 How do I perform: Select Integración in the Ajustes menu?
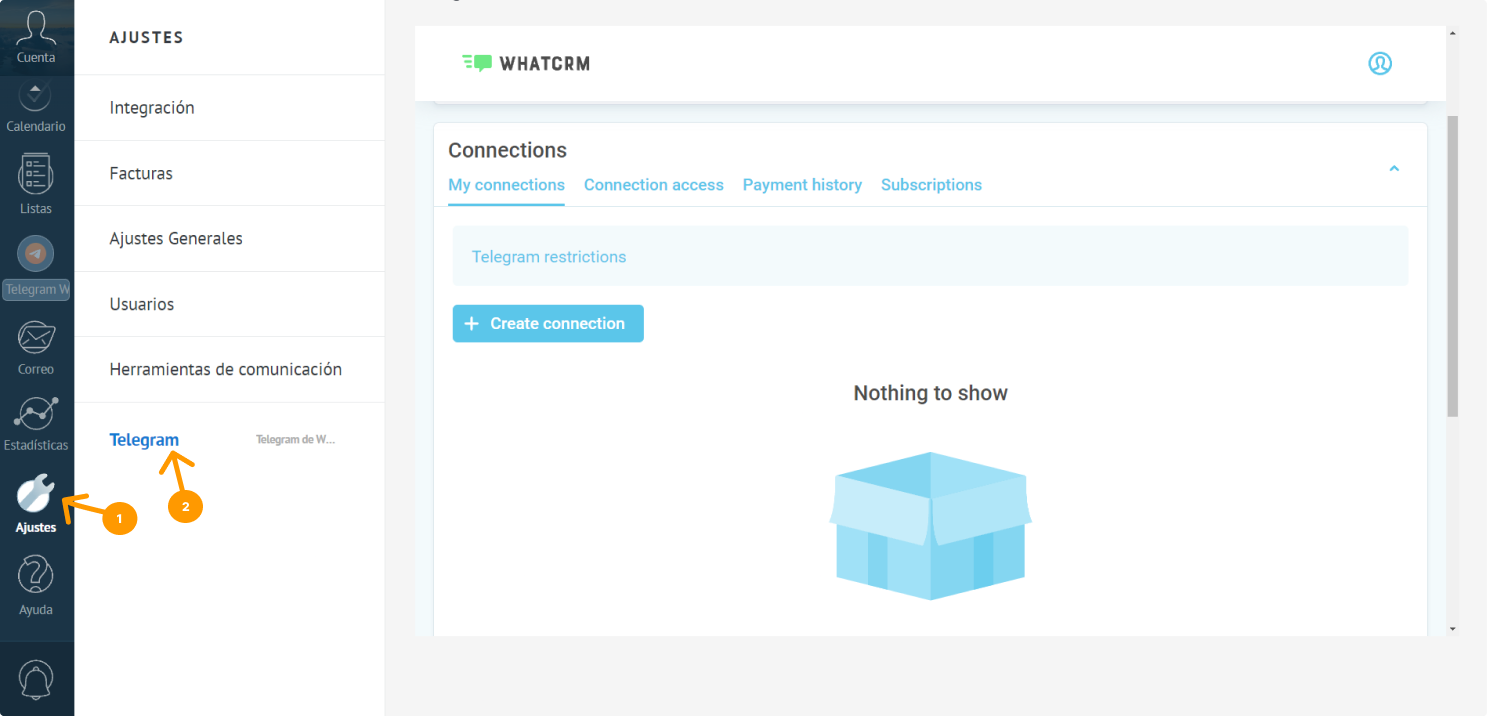point(152,108)
